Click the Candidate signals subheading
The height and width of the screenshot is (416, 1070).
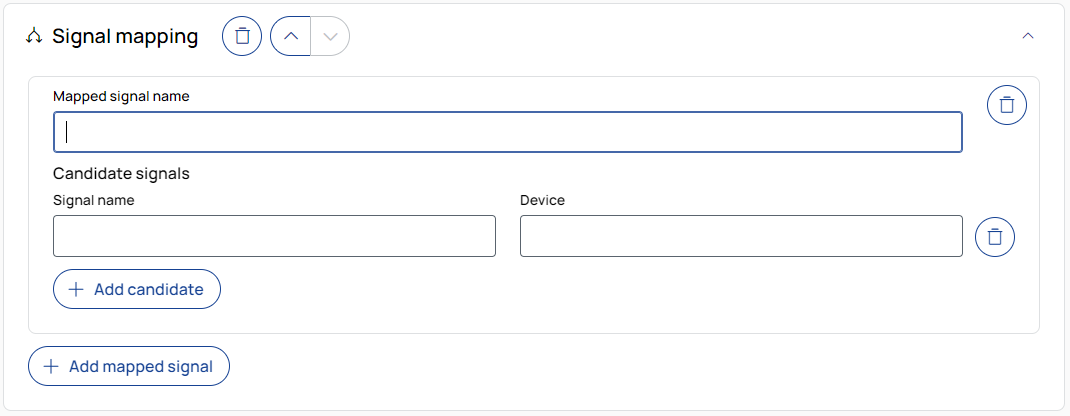coord(121,173)
